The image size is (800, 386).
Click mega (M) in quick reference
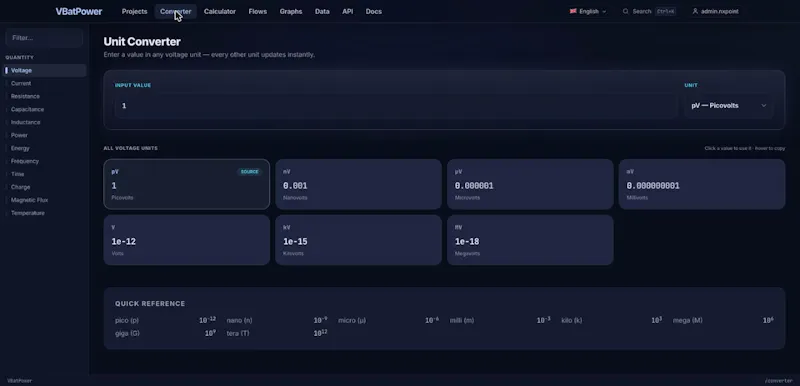tap(688, 320)
